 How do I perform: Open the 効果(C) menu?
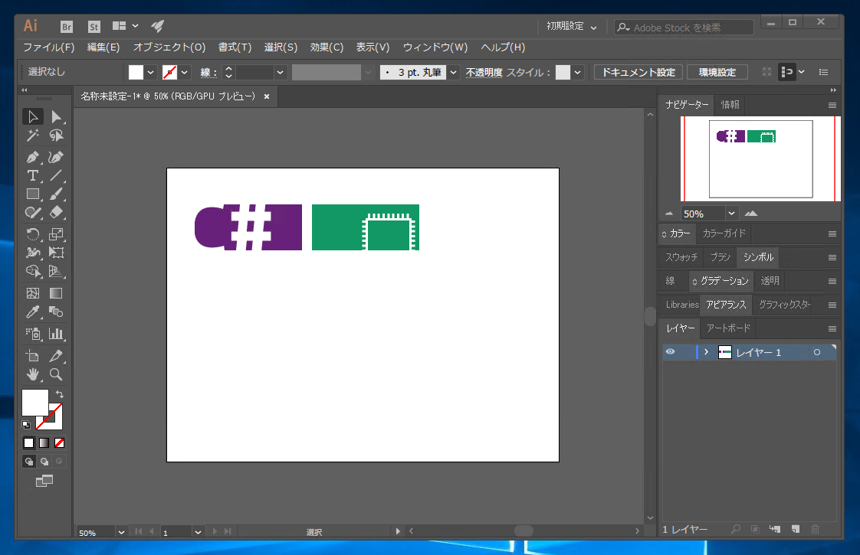[x=326, y=47]
